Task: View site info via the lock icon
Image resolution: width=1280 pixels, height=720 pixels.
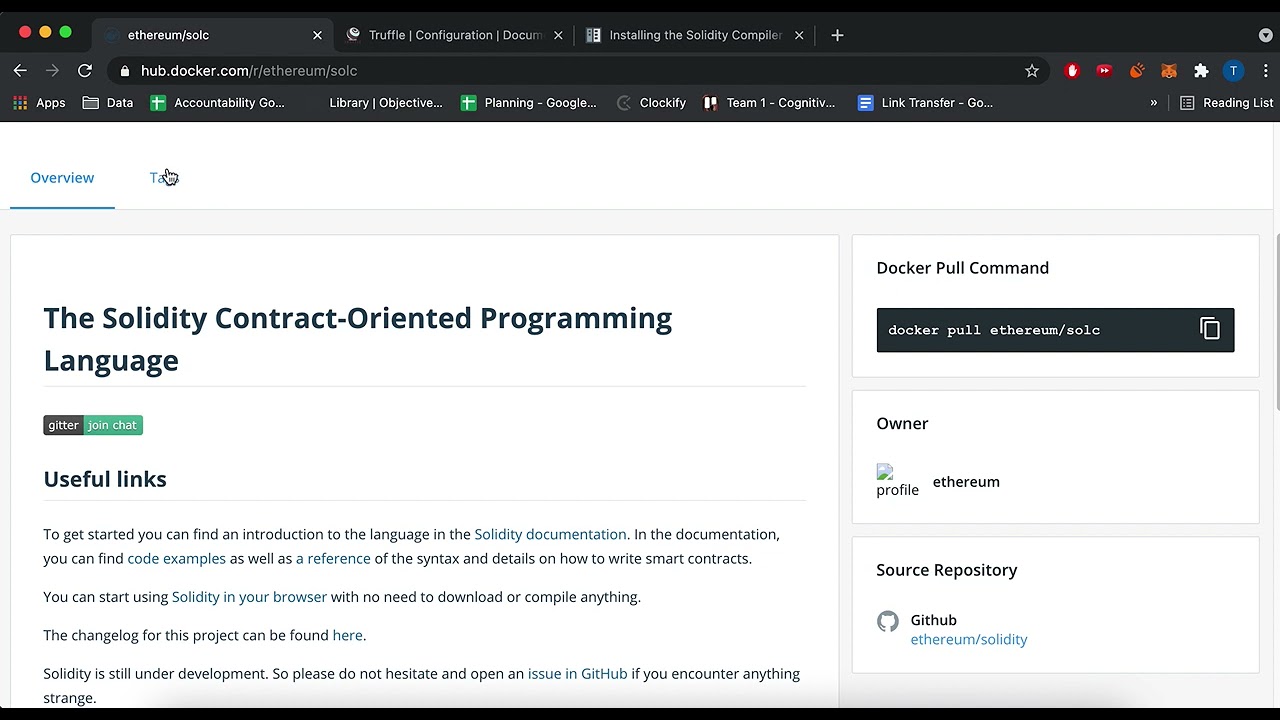Action: pyautogui.click(x=124, y=71)
